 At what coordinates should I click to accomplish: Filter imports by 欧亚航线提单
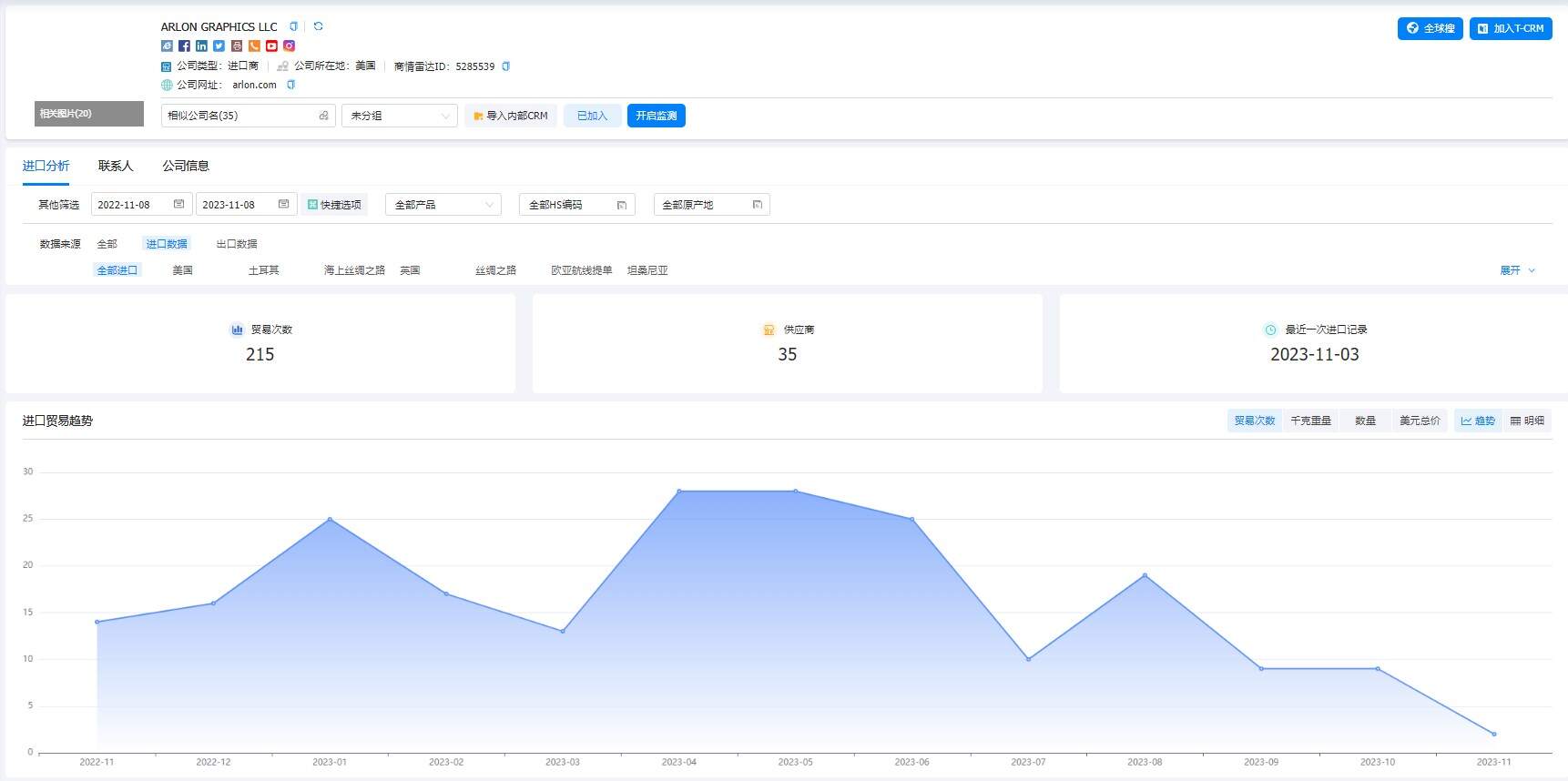581,270
